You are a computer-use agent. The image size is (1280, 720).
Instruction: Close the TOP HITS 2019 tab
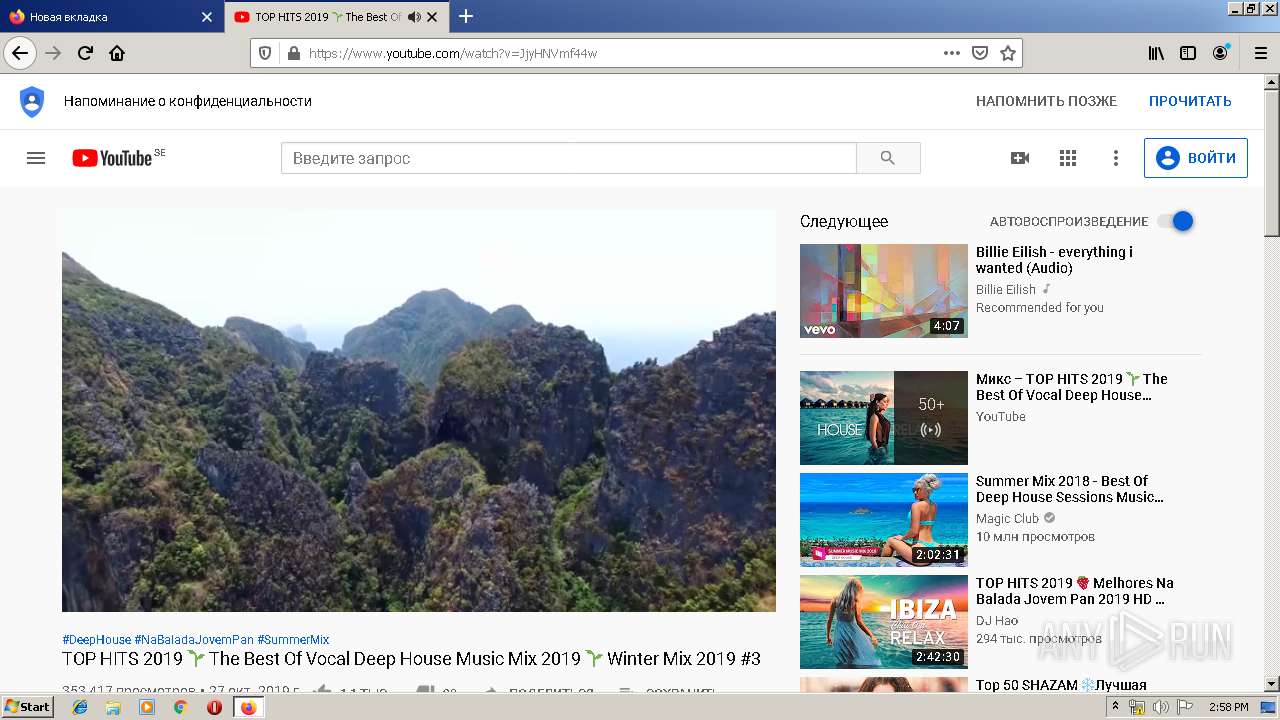pos(432,17)
